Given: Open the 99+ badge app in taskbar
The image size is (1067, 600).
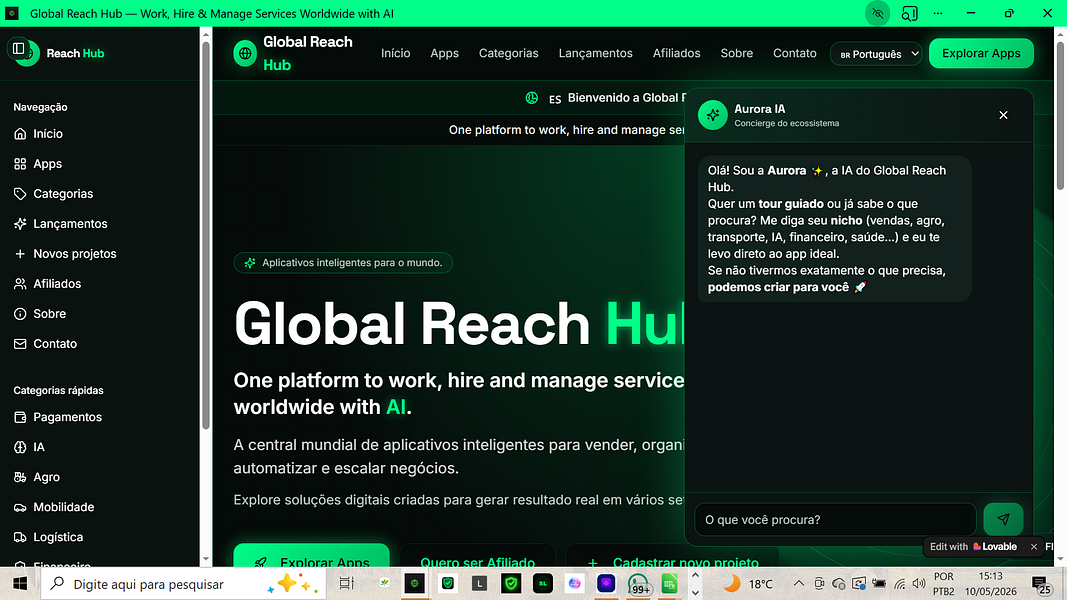Looking at the screenshot, I should click(x=638, y=584).
